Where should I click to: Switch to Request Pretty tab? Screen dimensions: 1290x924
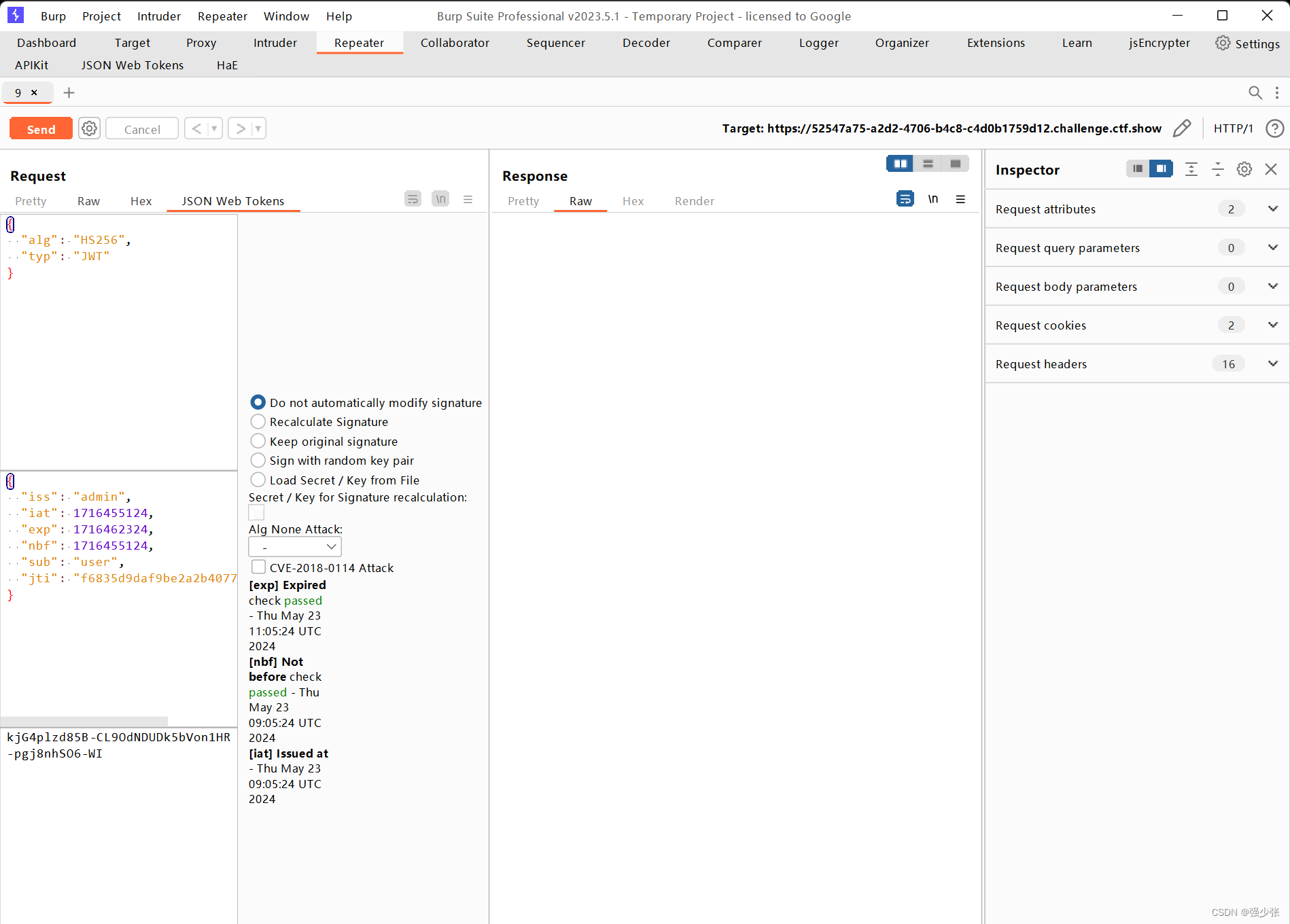[x=31, y=201]
